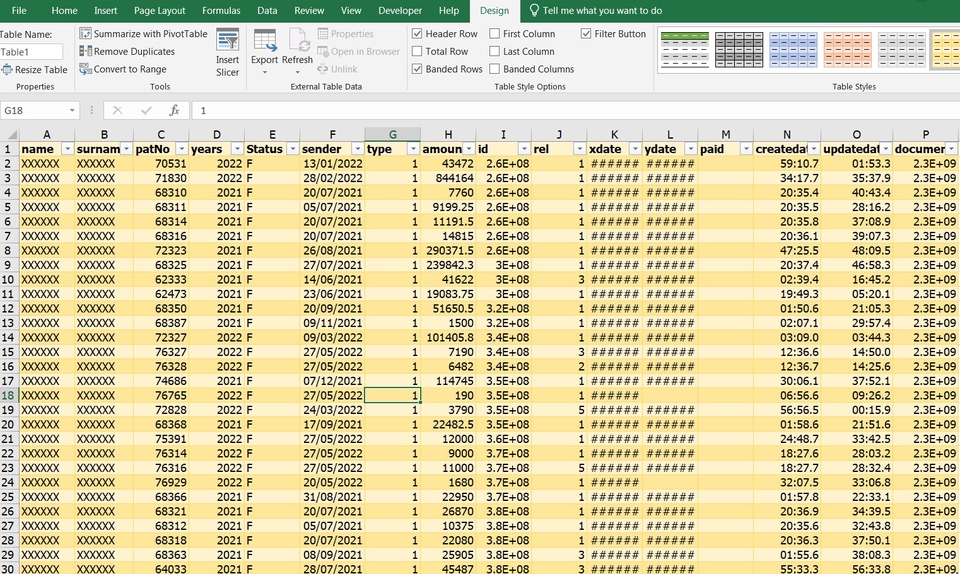Click the formula bar cancel X icon
This screenshot has height=574, width=960.
point(117,110)
